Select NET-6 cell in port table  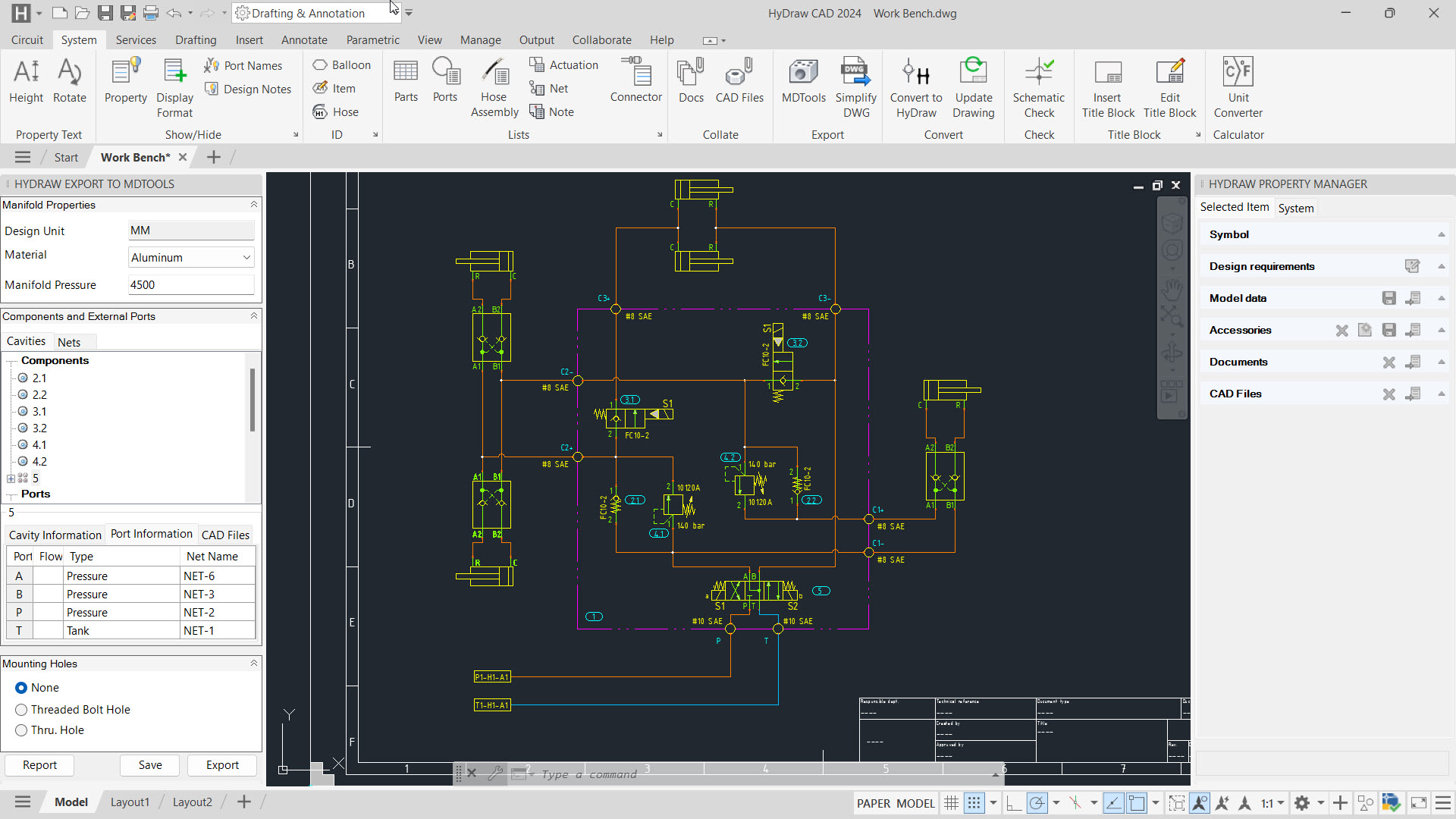[218, 576]
